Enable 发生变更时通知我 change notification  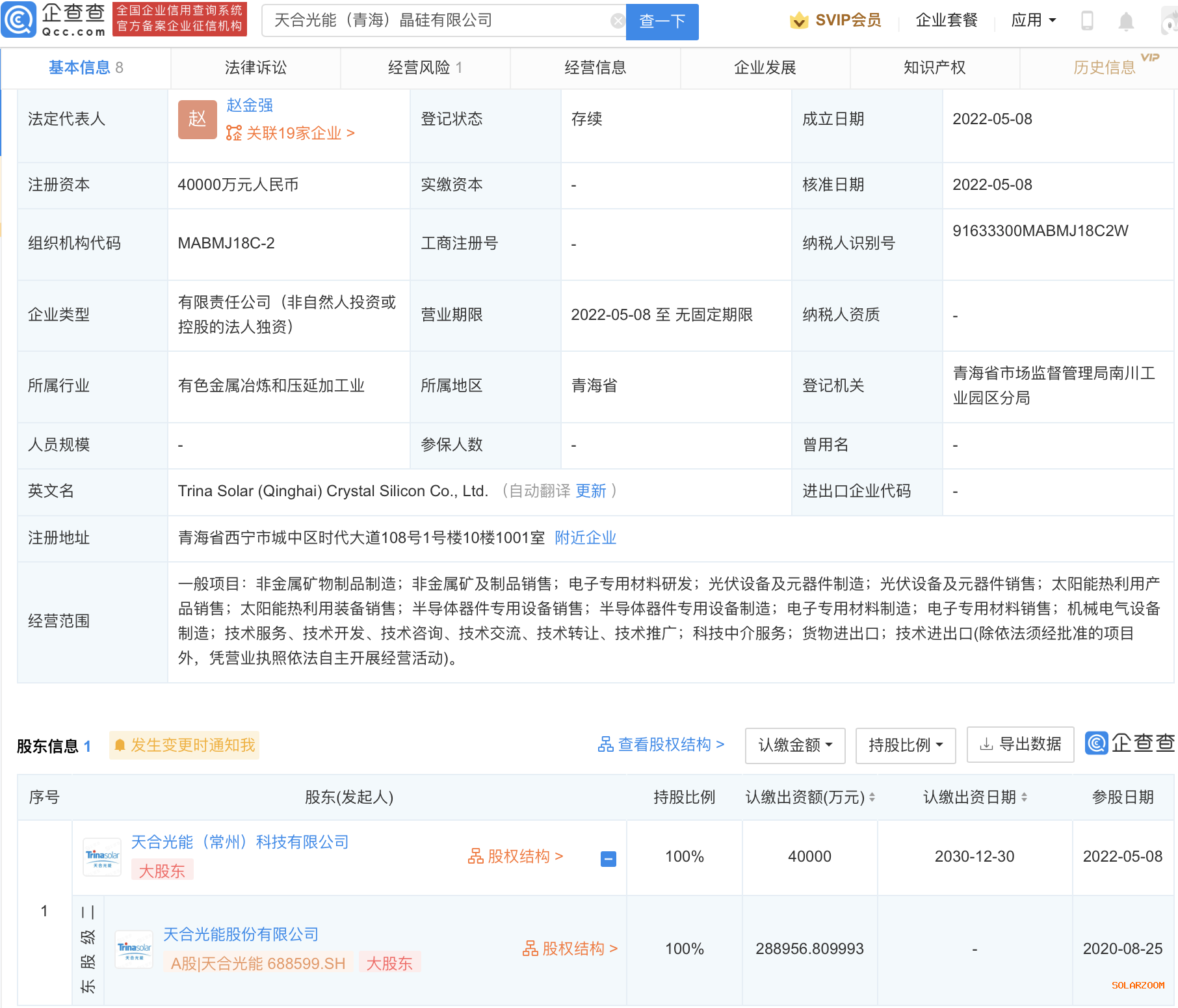185,745
